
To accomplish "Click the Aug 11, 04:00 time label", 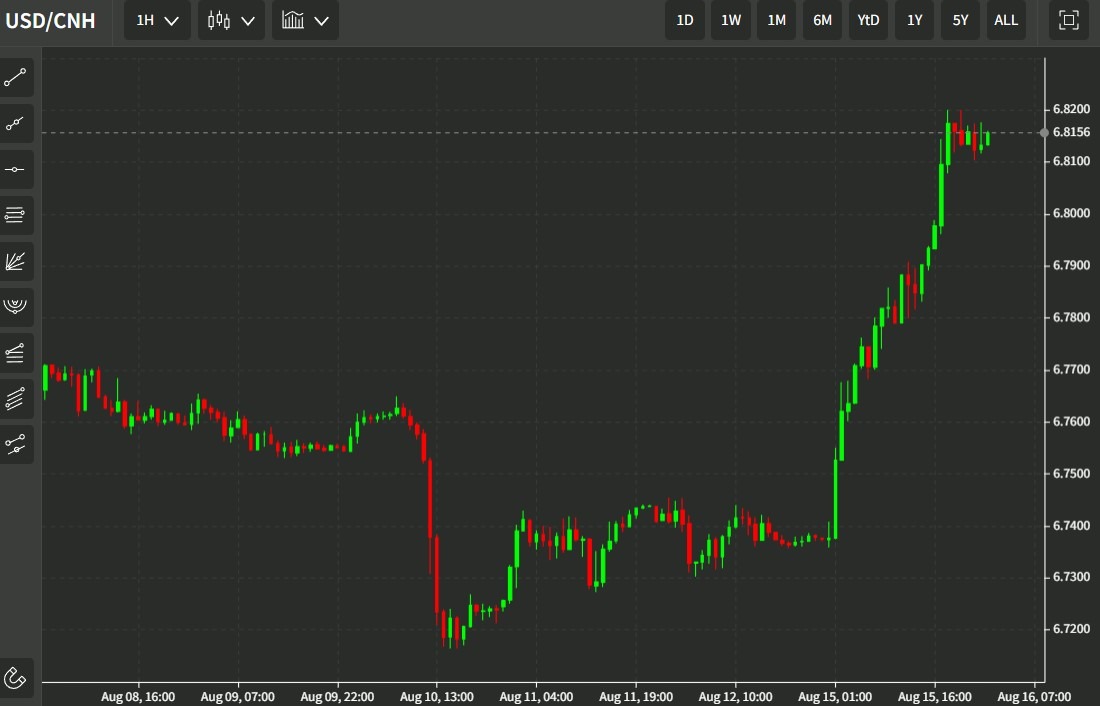I will [536, 697].
